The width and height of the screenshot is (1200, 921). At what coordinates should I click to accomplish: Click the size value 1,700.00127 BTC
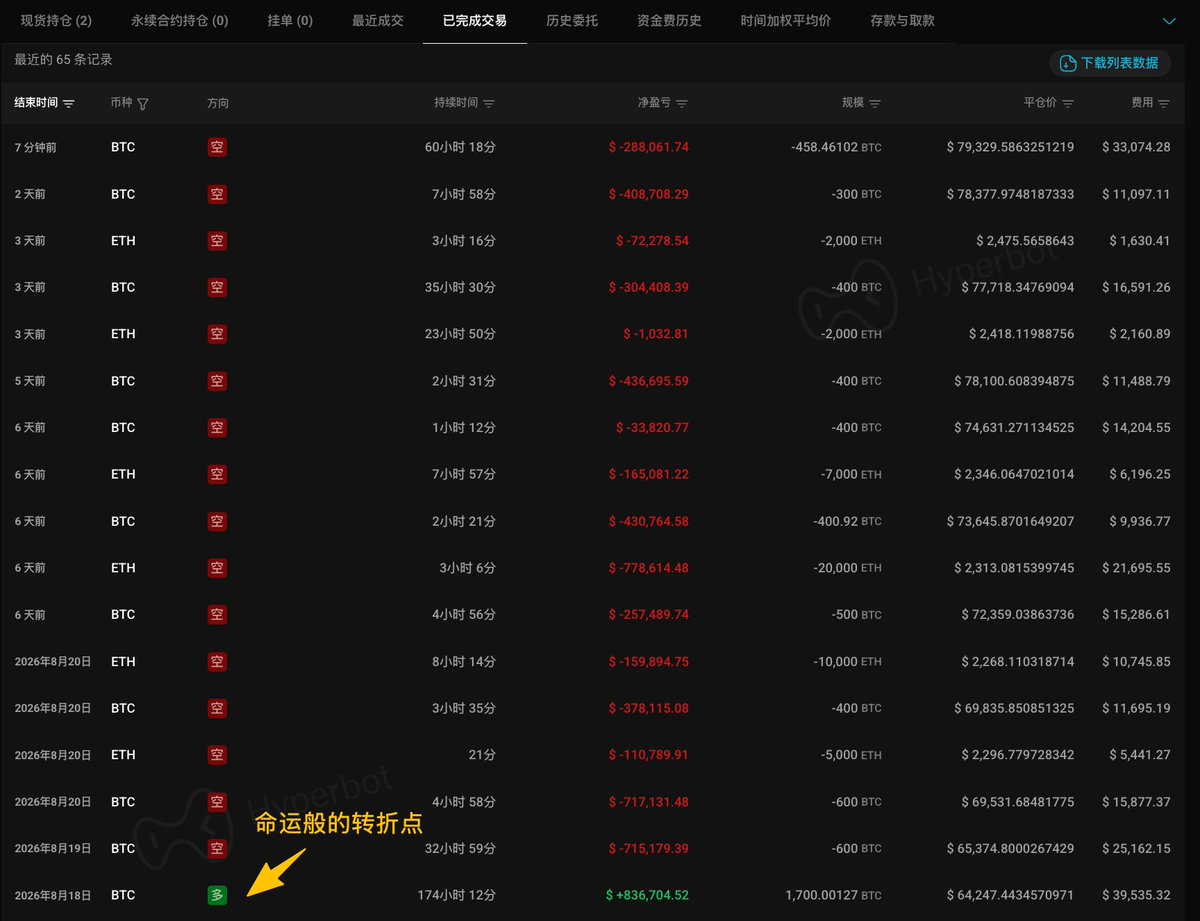coord(834,895)
